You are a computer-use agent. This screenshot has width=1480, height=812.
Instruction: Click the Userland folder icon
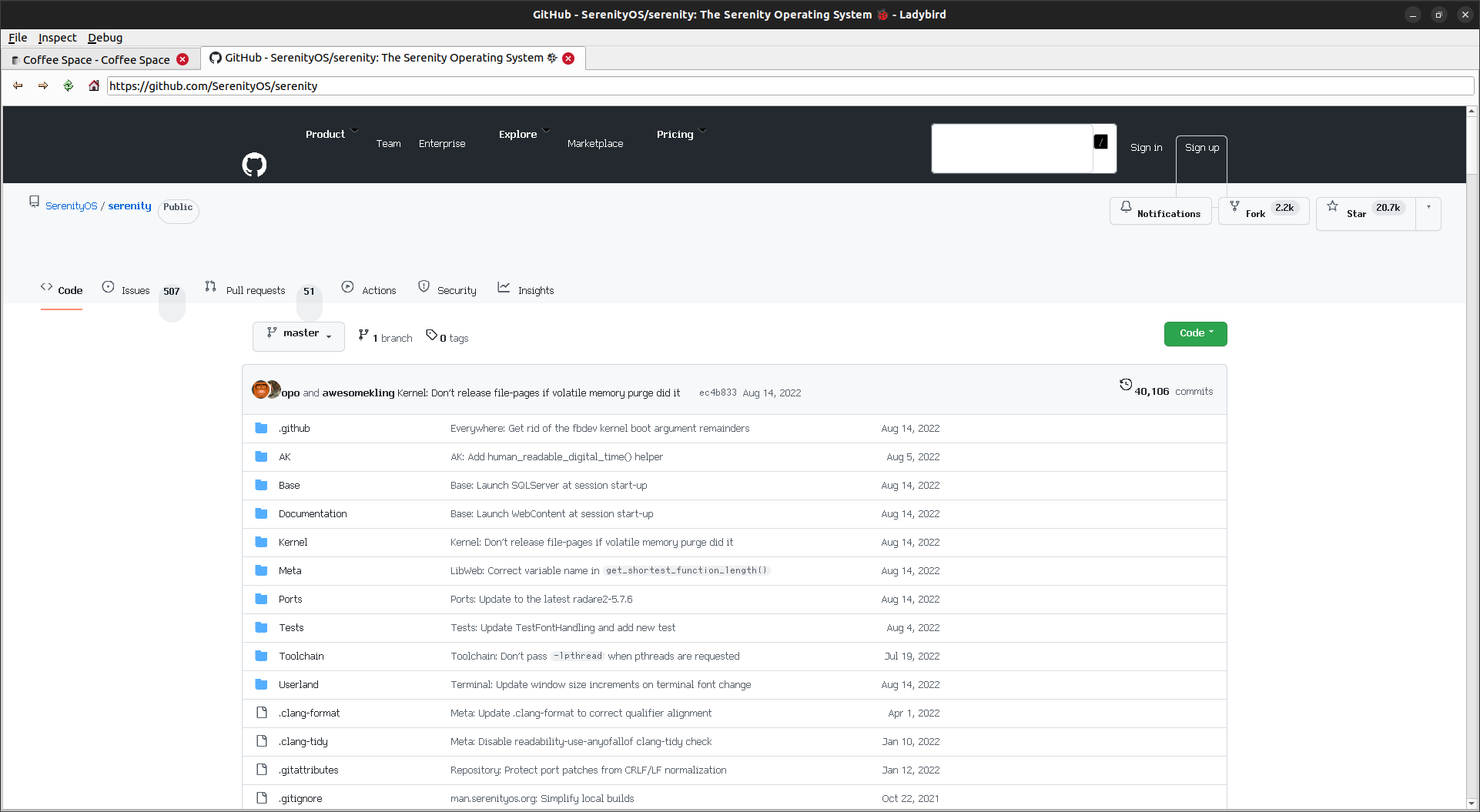point(261,684)
